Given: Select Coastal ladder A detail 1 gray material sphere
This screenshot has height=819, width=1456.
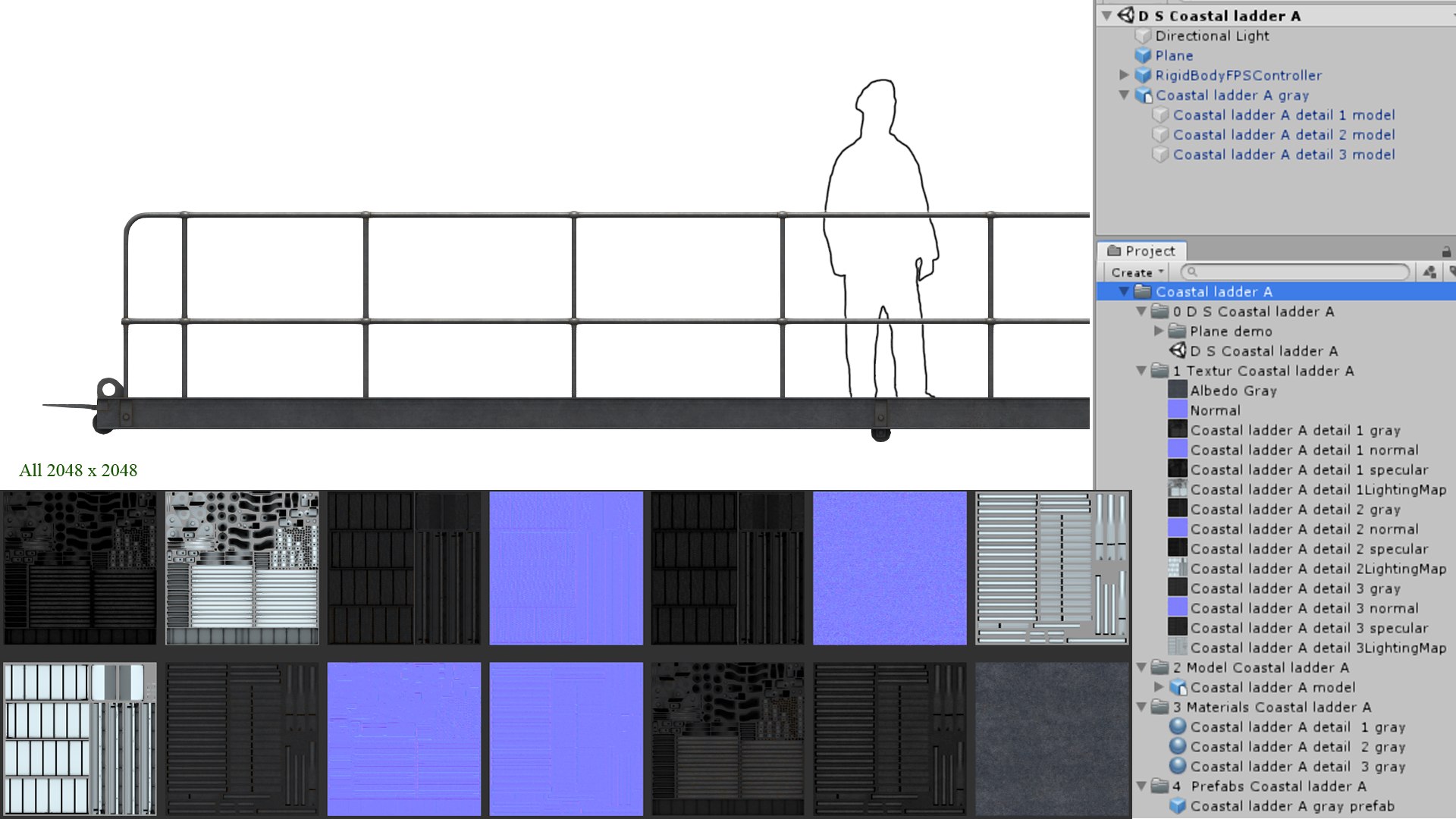Looking at the screenshot, I should point(1177,726).
